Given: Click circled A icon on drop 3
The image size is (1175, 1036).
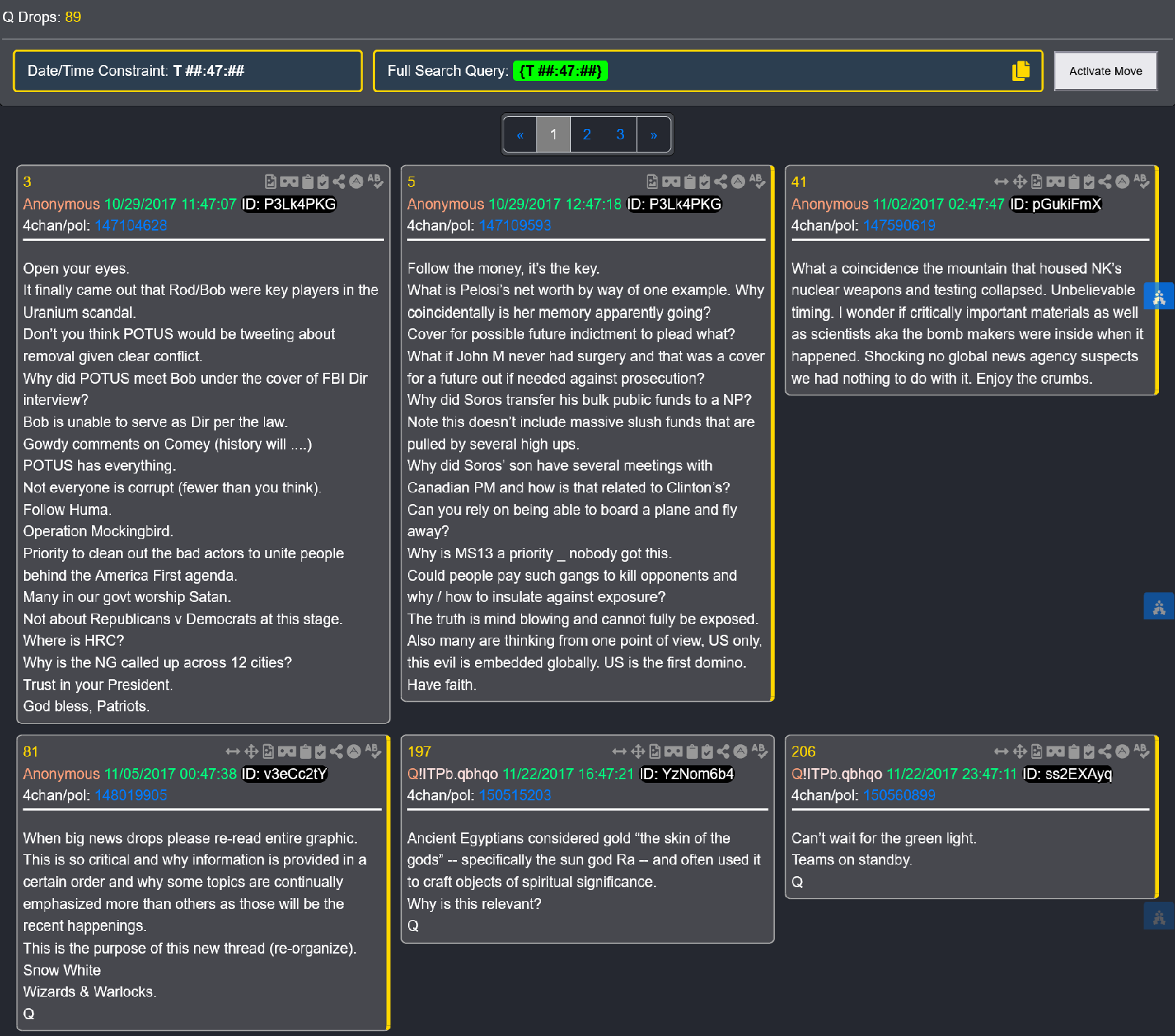Looking at the screenshot, I should tap(356, 182).
